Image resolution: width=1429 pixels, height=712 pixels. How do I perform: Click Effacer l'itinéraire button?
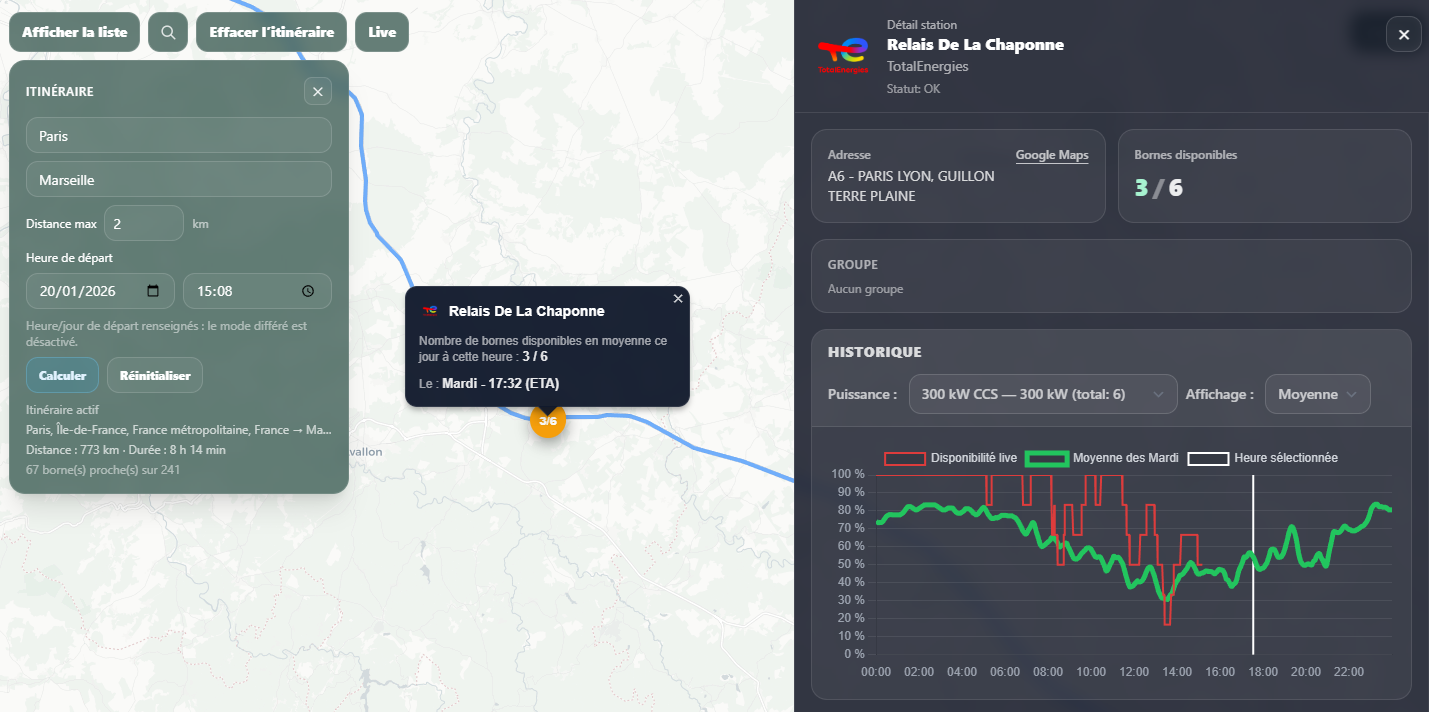tap(271, 32)
